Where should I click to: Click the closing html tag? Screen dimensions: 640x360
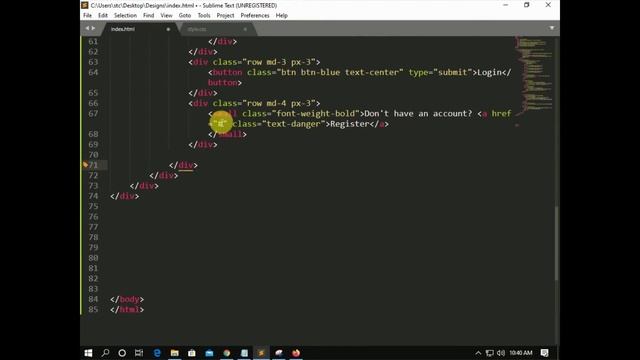click(127, 309)
